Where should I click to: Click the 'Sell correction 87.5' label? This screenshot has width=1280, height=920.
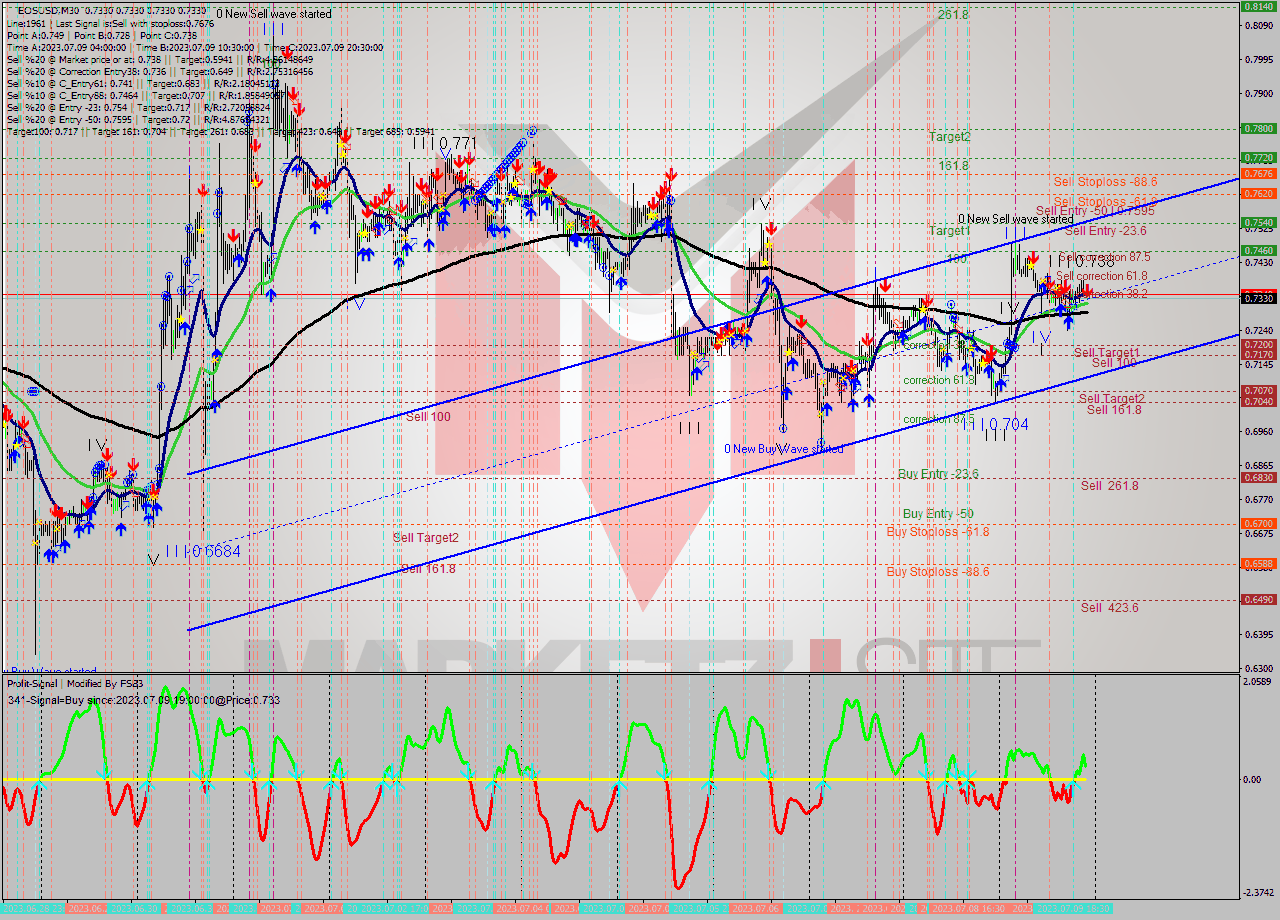(x=1104, y=257)
